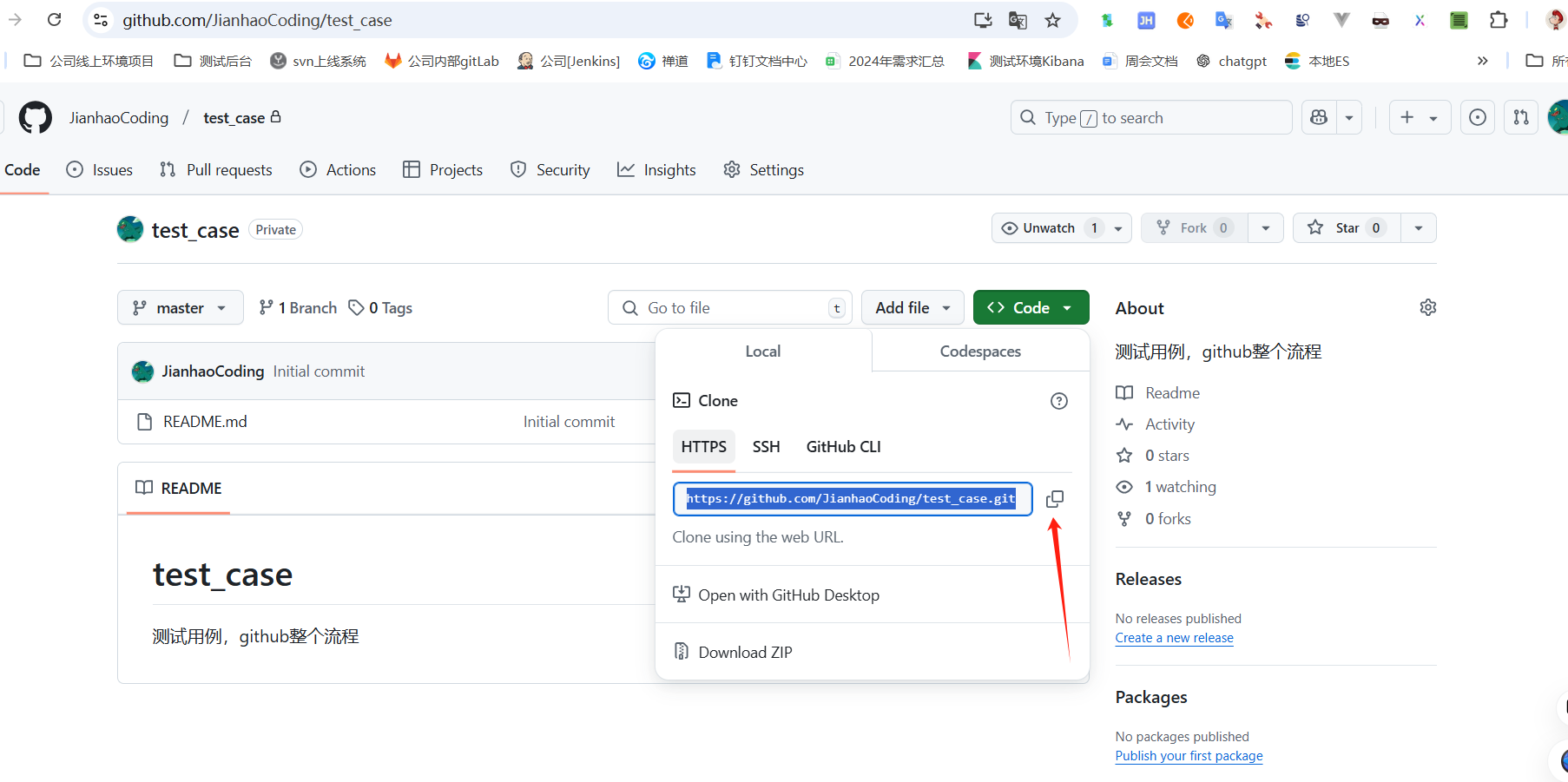Open the Security tab

550,170
